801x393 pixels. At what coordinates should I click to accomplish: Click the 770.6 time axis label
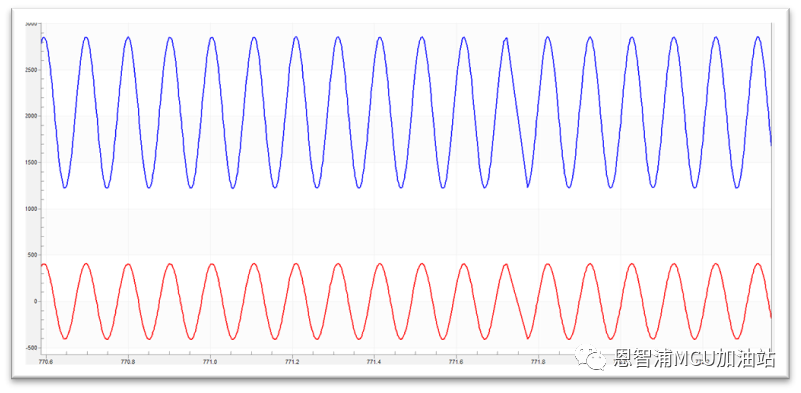coord(46,362)
